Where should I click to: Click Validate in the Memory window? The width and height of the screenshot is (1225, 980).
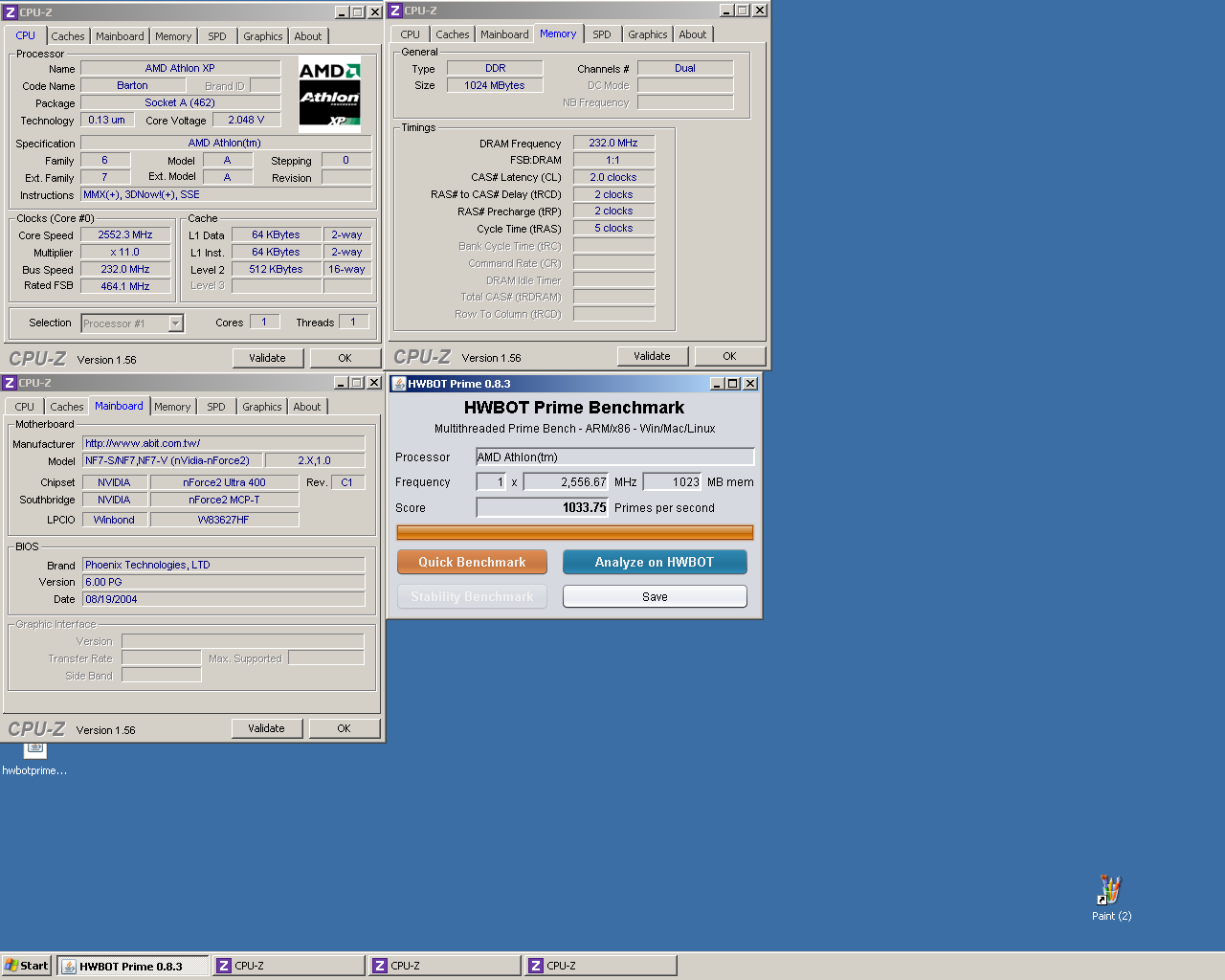coord(653,356)
